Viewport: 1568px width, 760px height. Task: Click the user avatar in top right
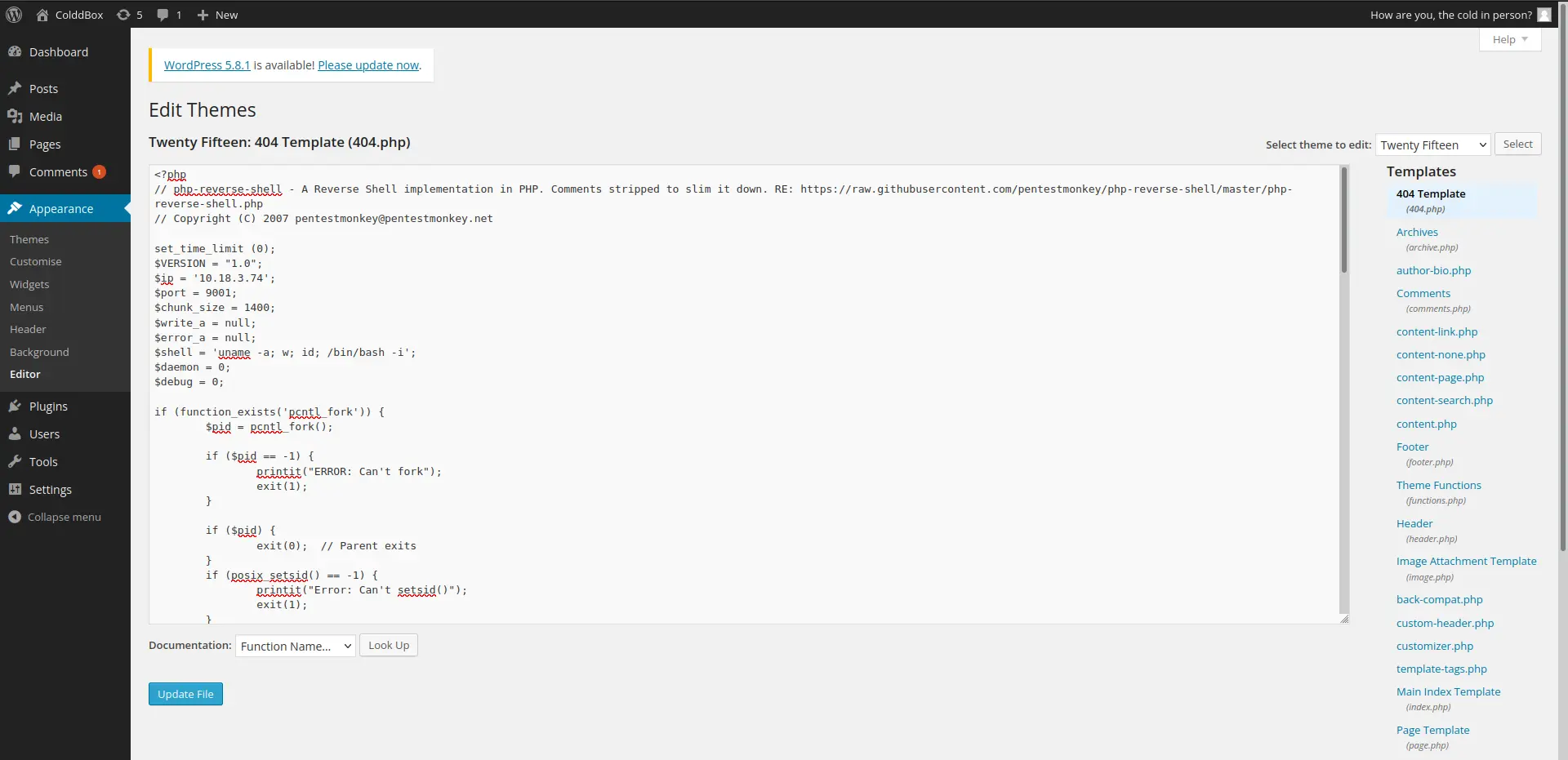tap(1543, 15)
